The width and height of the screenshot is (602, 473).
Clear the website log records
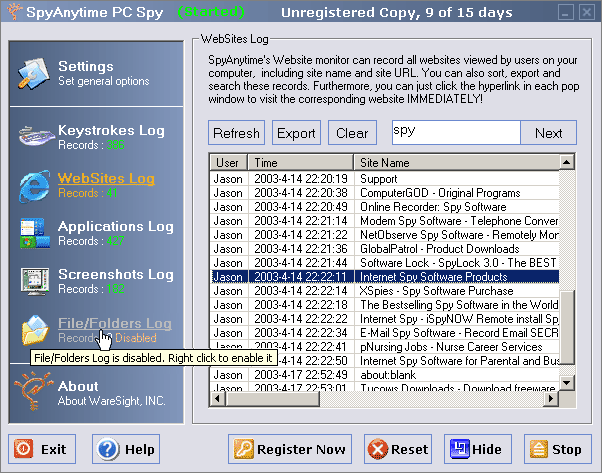(x=352, y=133)
